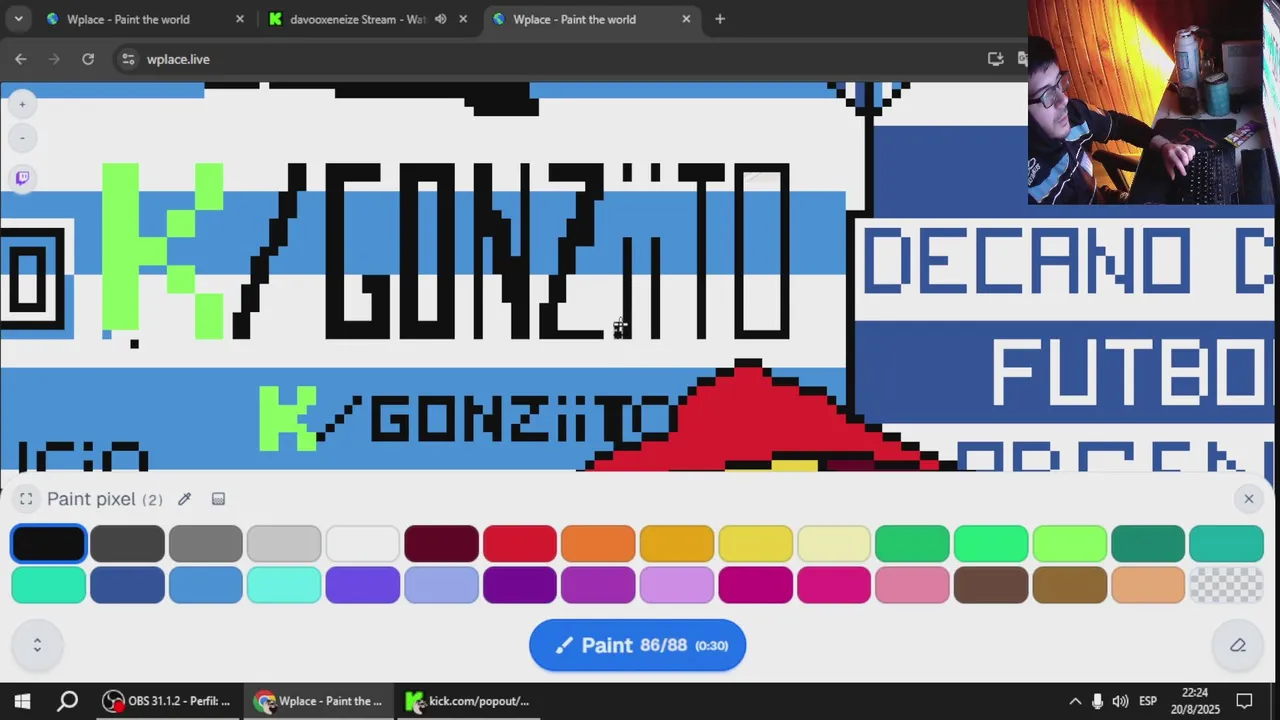Select salmon pink color swatch
Image resolution: width=1280 pixels, height=720 pixels.
coord(912,585)
